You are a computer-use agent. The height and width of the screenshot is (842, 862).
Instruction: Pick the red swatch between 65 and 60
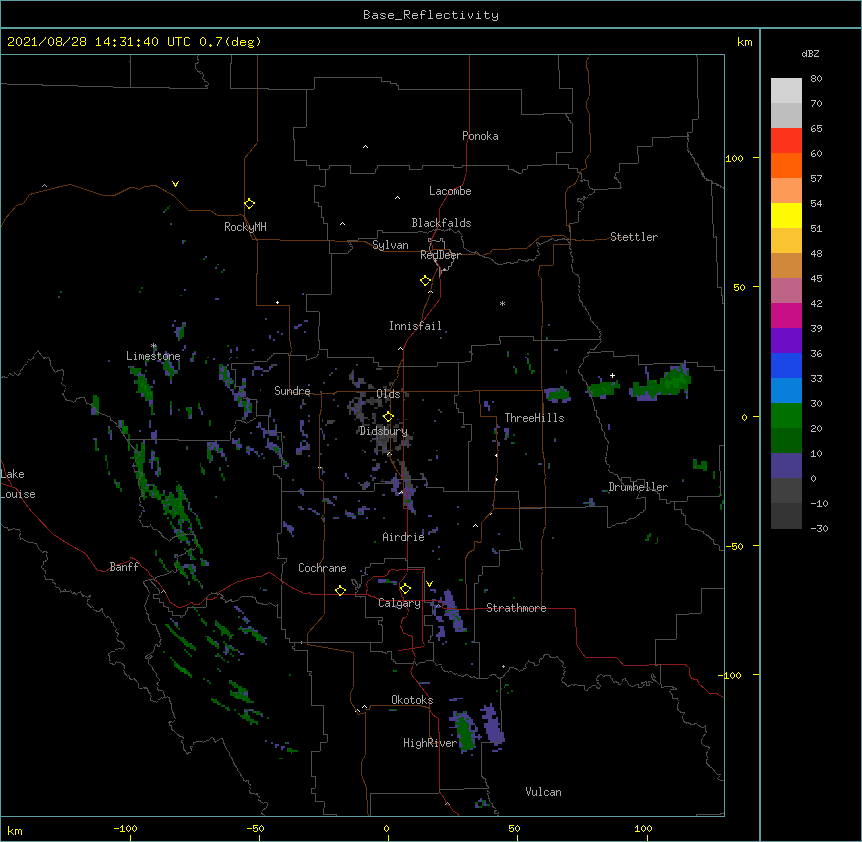pos(786,141)
